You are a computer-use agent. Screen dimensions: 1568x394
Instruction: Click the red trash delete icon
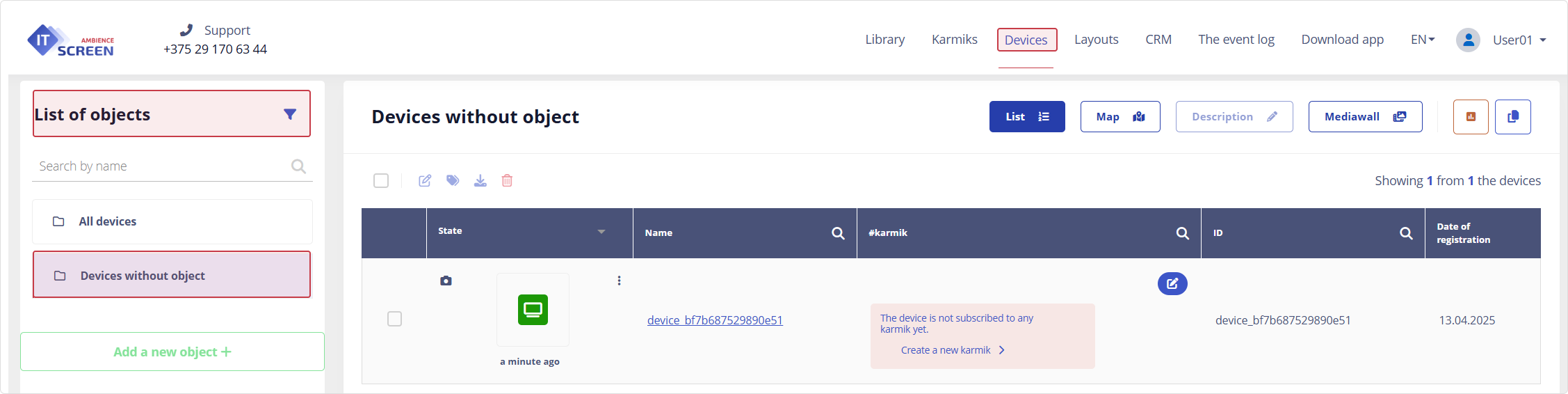coord(508,181)
